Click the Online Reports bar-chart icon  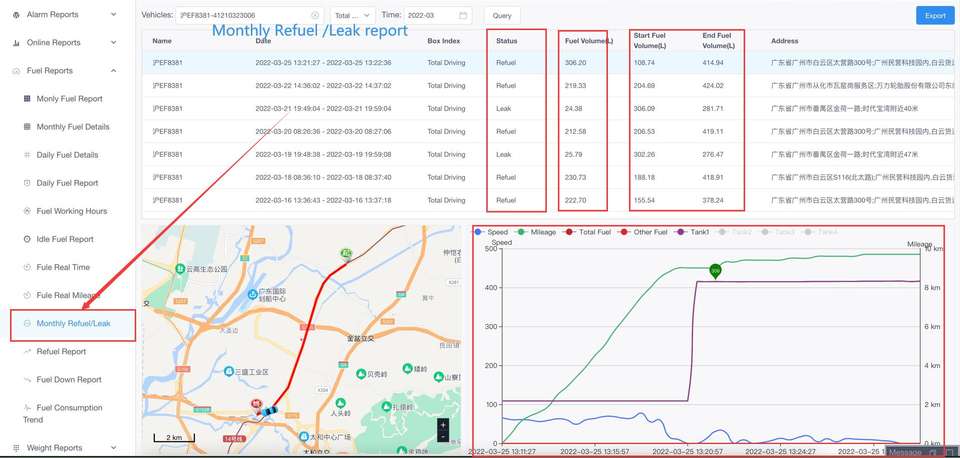[x=16, y=43]
